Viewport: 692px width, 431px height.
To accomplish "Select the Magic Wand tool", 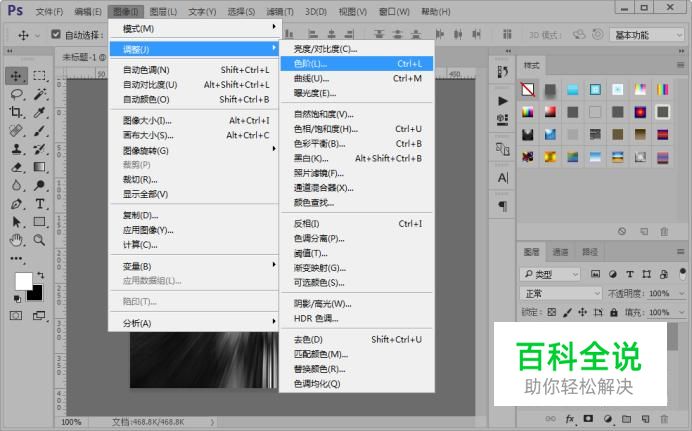I will click(x=40, y=94).
